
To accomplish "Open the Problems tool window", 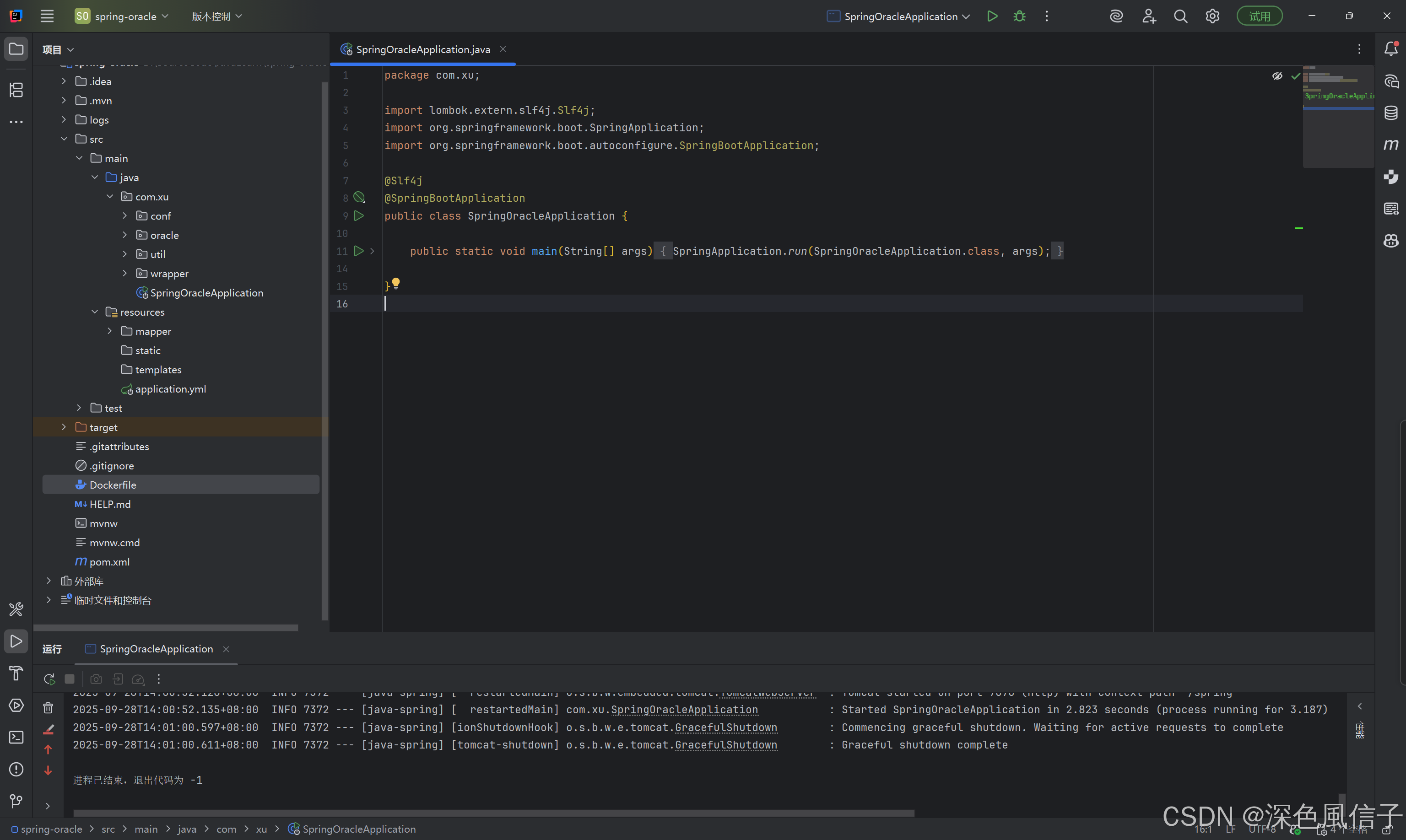I will pyautogui.click(x=16, y=769).
